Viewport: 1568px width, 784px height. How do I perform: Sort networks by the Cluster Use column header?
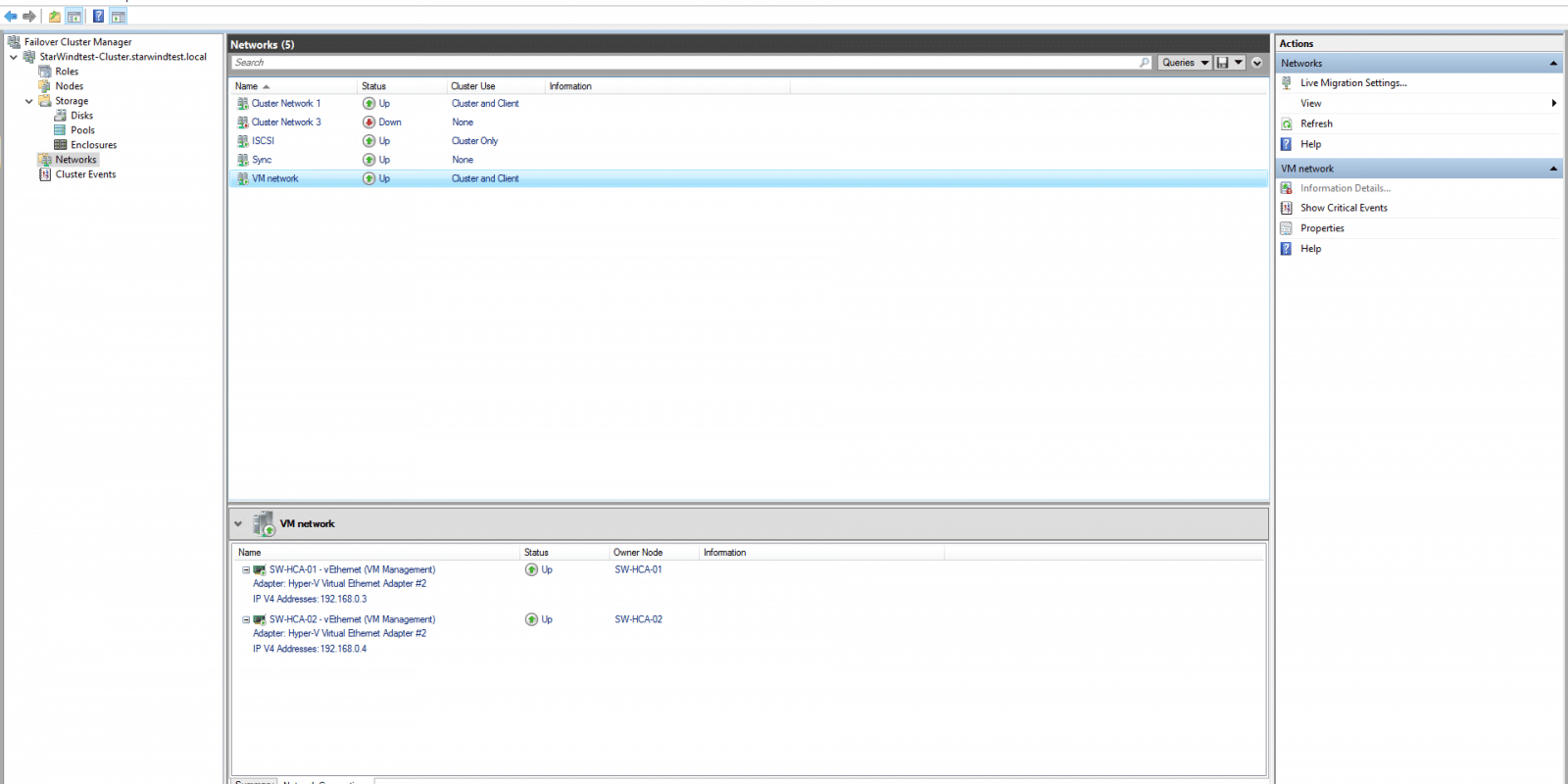(x=495, y=86)
